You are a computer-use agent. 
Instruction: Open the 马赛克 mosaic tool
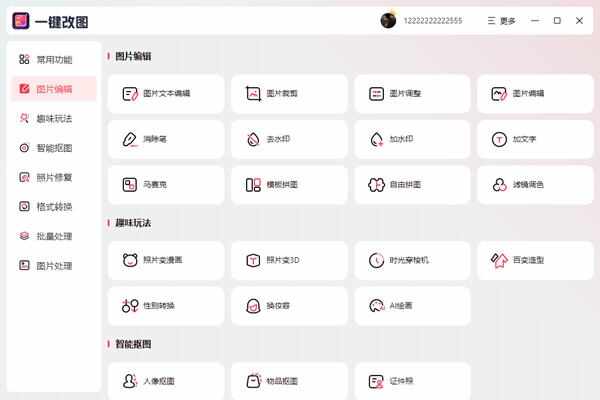click(x=166, y=185)
